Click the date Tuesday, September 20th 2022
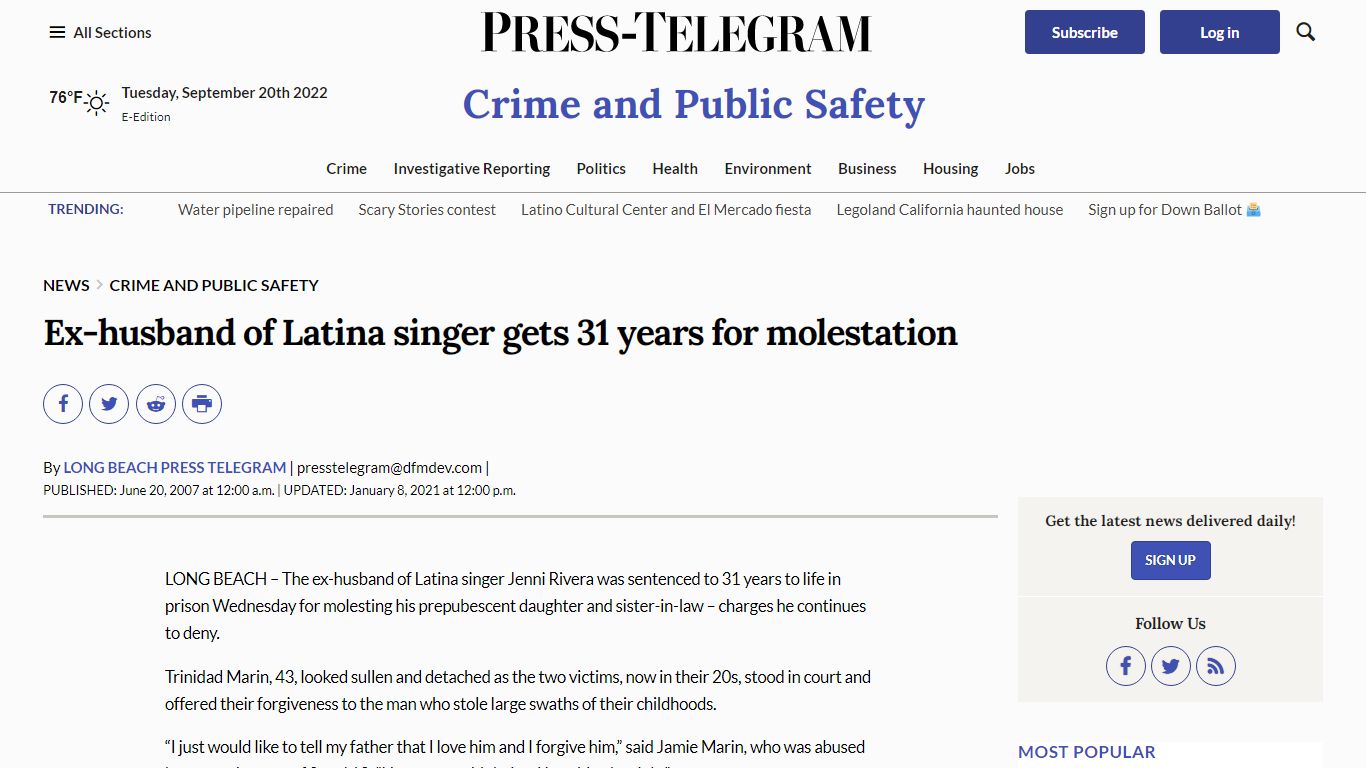The width and height of the screenshot is (1366, 768). 225,92
